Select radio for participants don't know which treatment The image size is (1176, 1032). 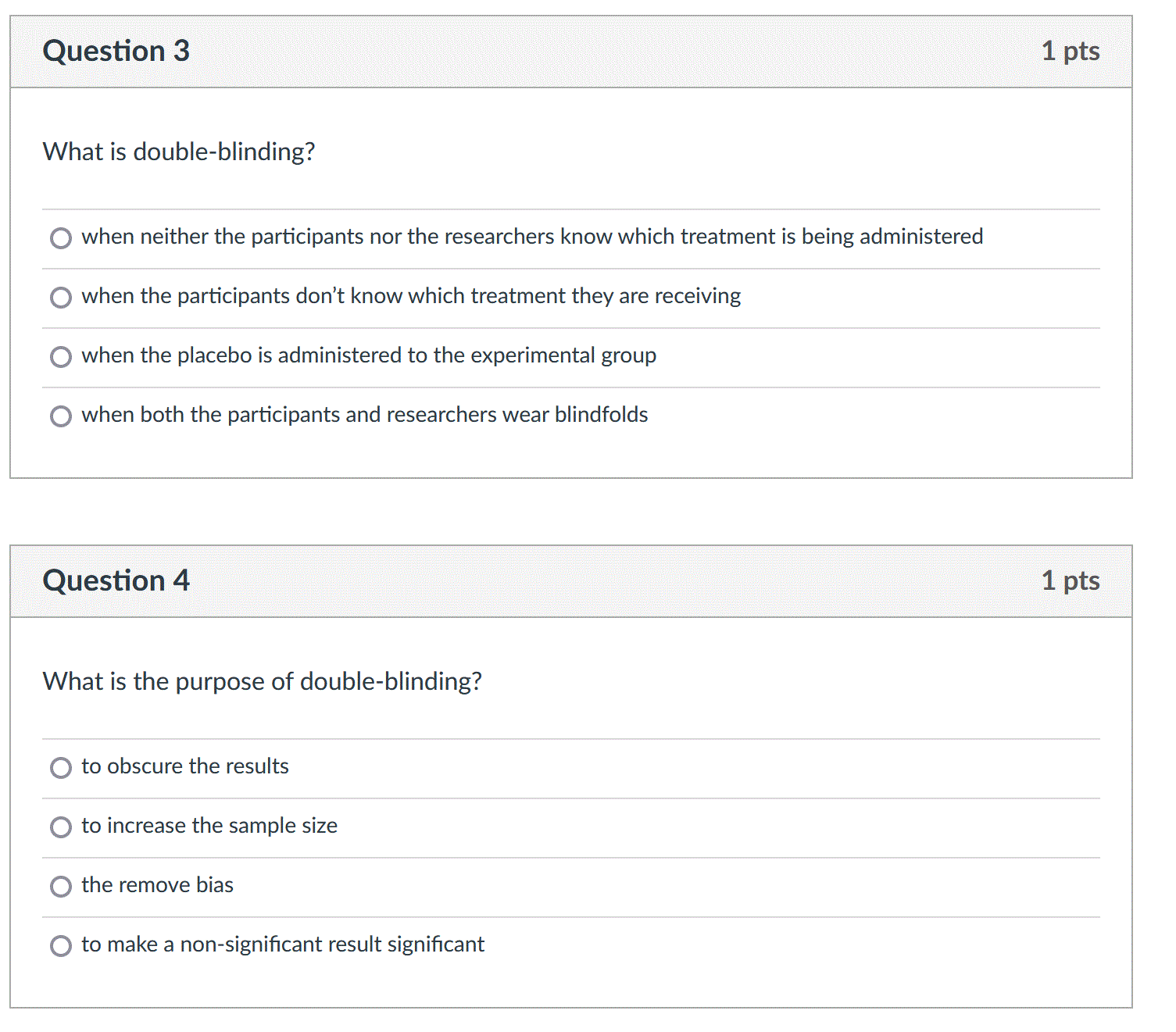[61, 298]
